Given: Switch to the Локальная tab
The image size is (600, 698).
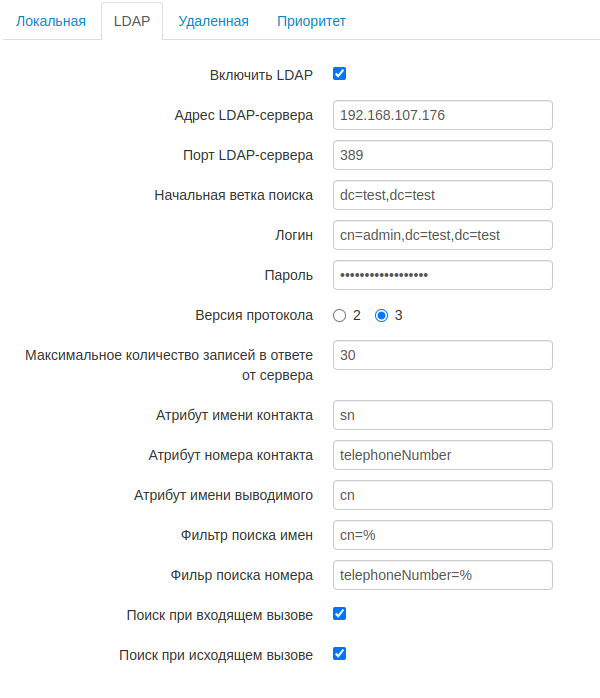Looking at the screenshot, I should coord(51,21).
